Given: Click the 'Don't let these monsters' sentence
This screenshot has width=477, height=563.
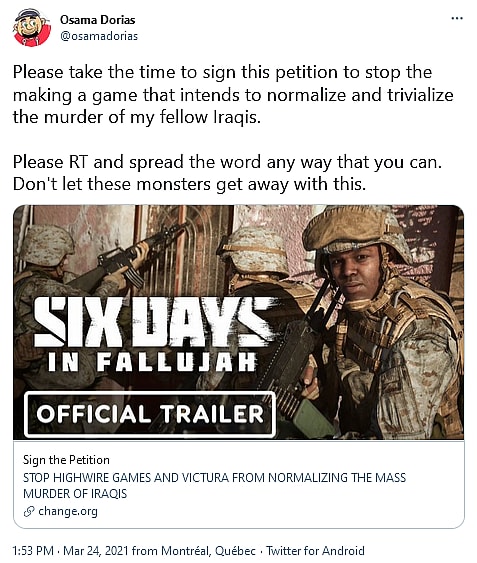Looking at the screenshot, I should pyautogui.click(x=189, y=185).
